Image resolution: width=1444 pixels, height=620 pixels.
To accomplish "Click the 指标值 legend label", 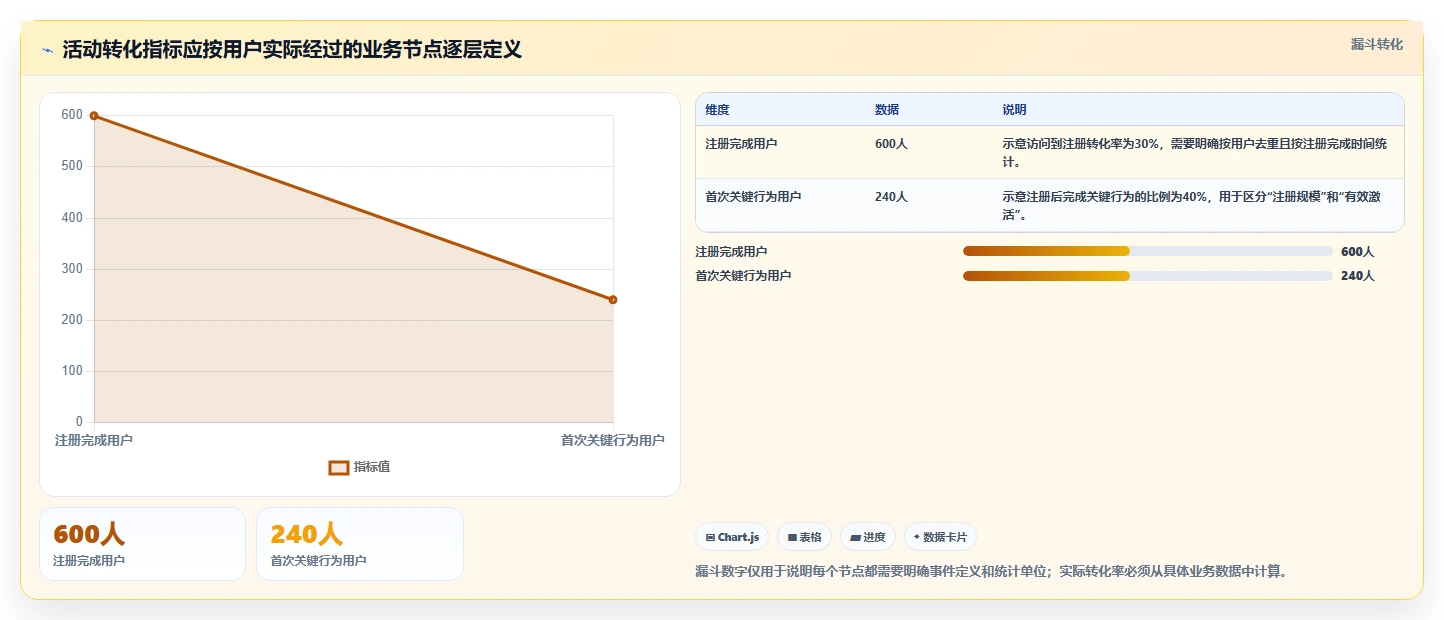I will point(372,467).
